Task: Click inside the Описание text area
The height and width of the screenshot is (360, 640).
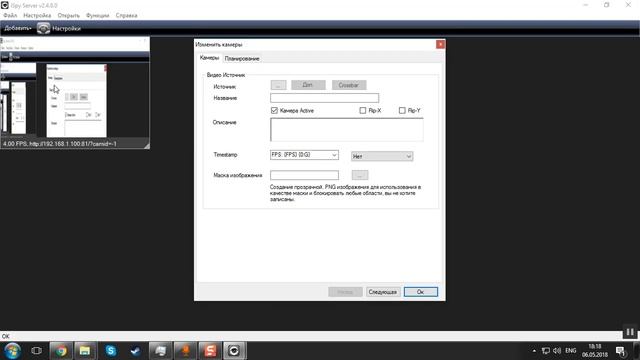Action: pyautogui.click(x=347, y=129)
